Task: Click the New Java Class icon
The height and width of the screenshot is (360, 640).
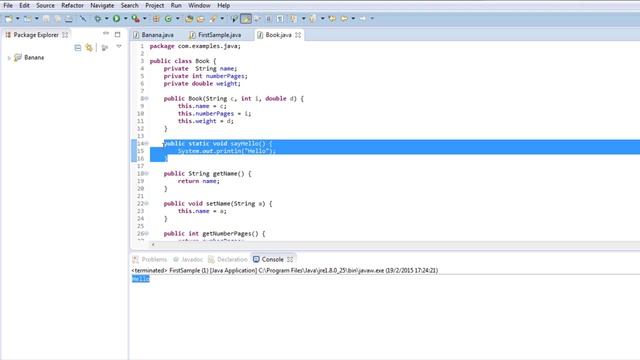Action: click(x=168, y=19)
